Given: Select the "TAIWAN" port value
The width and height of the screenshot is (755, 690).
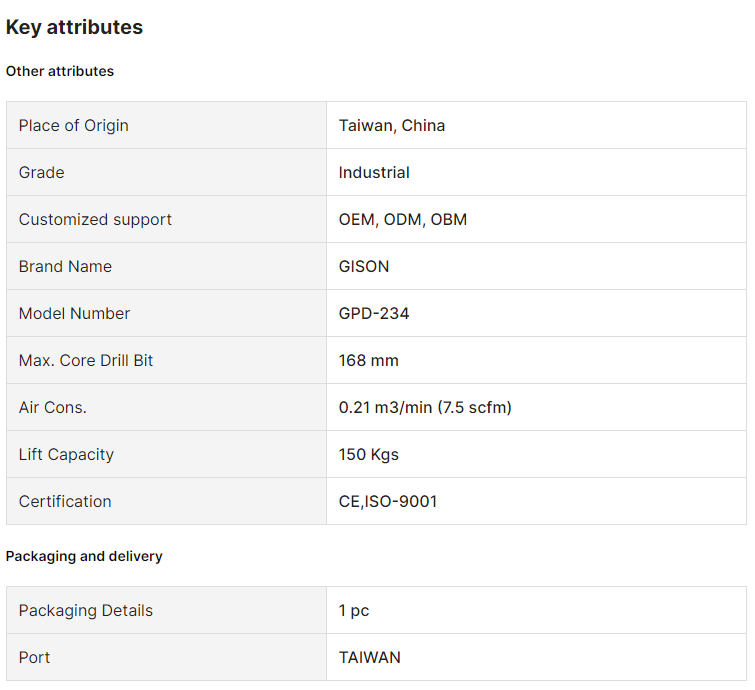Looking at the screenshot, I should pyautogui.click(x=370, y=657).
